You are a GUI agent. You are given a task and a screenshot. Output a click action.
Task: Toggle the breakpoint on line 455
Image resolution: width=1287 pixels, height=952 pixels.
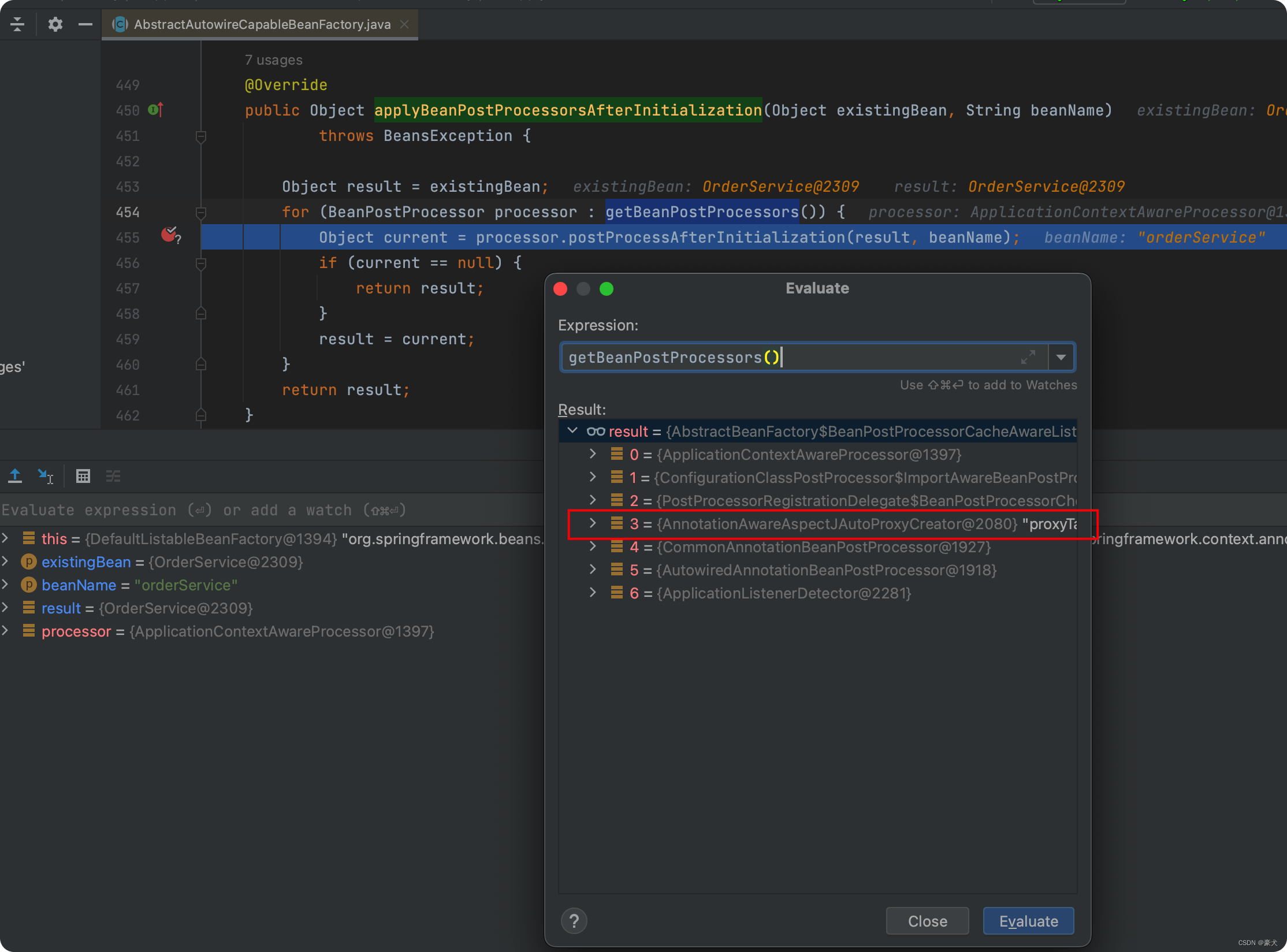coord(169,235)
